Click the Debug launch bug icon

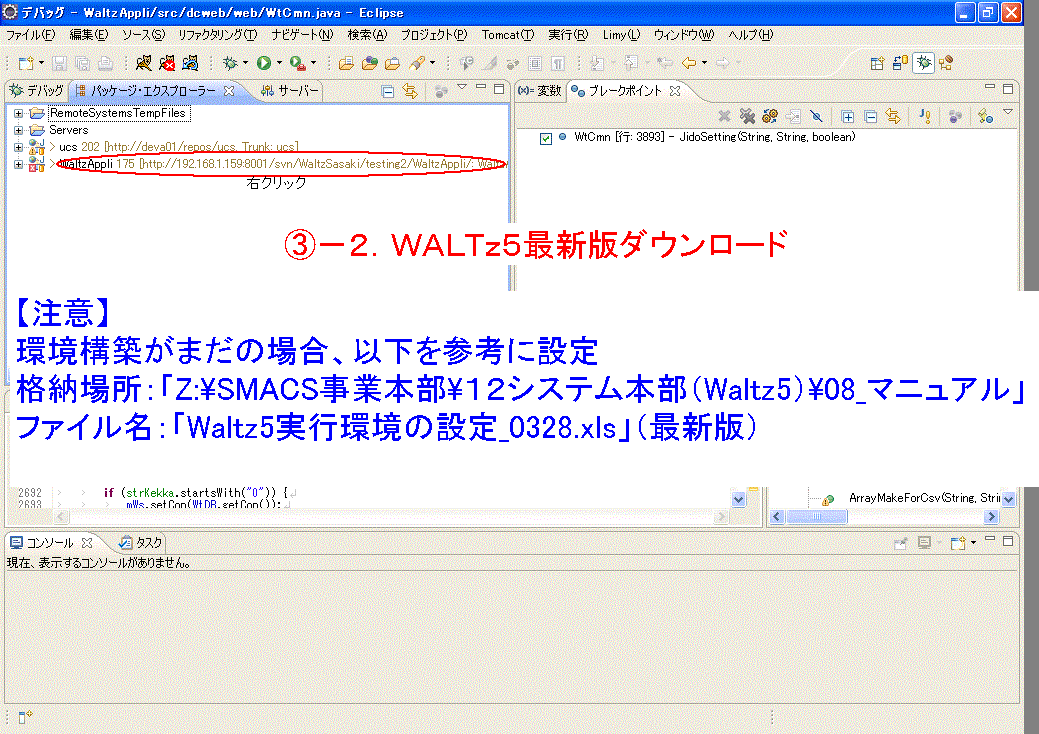(x=230, y=63)
